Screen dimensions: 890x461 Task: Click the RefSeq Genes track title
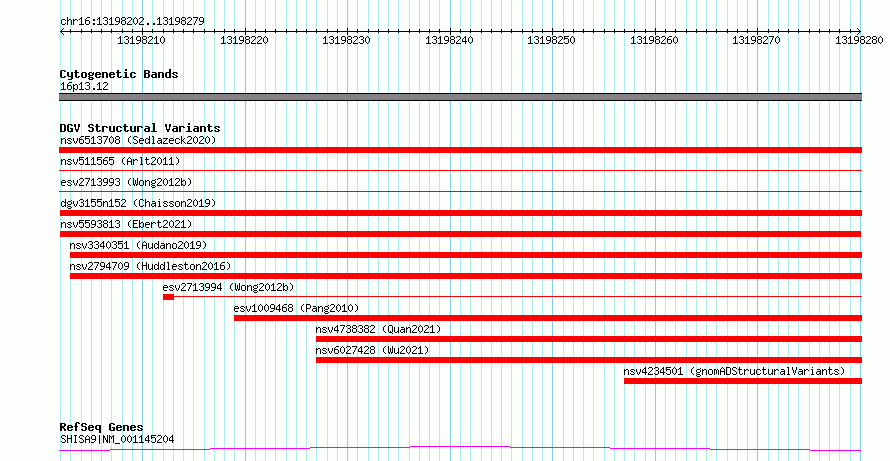102,428
